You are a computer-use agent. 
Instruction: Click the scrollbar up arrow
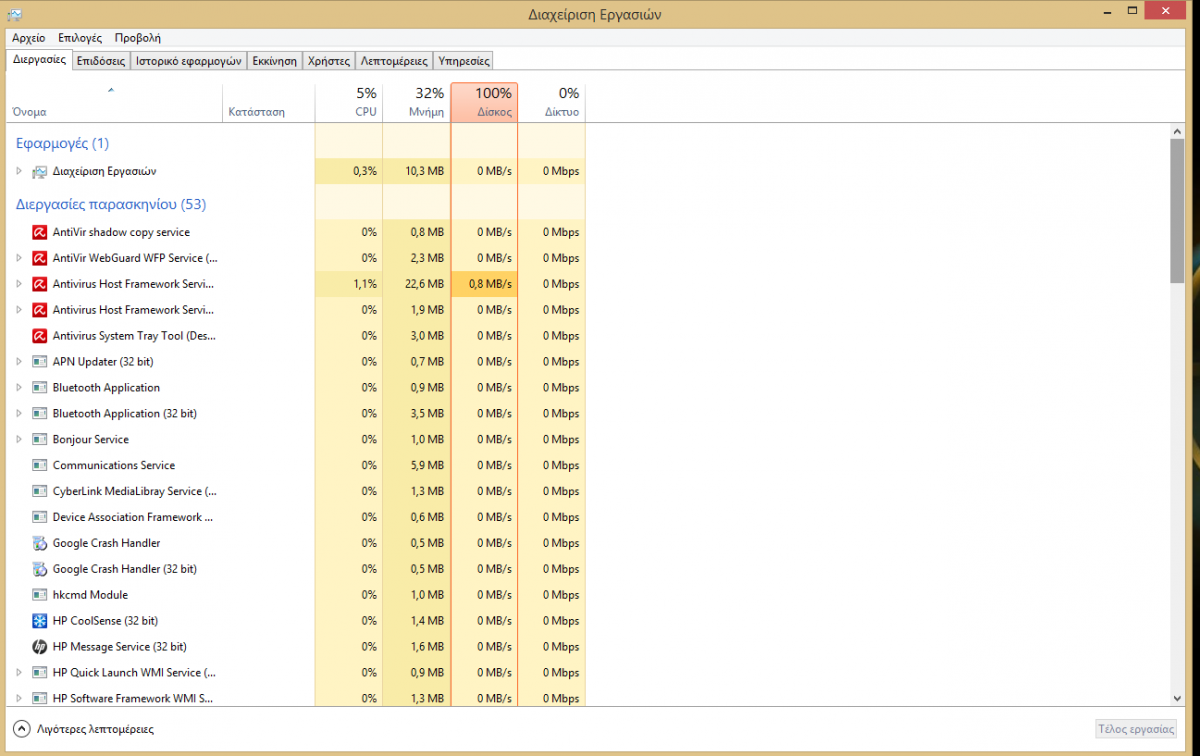click(1176, 131)
